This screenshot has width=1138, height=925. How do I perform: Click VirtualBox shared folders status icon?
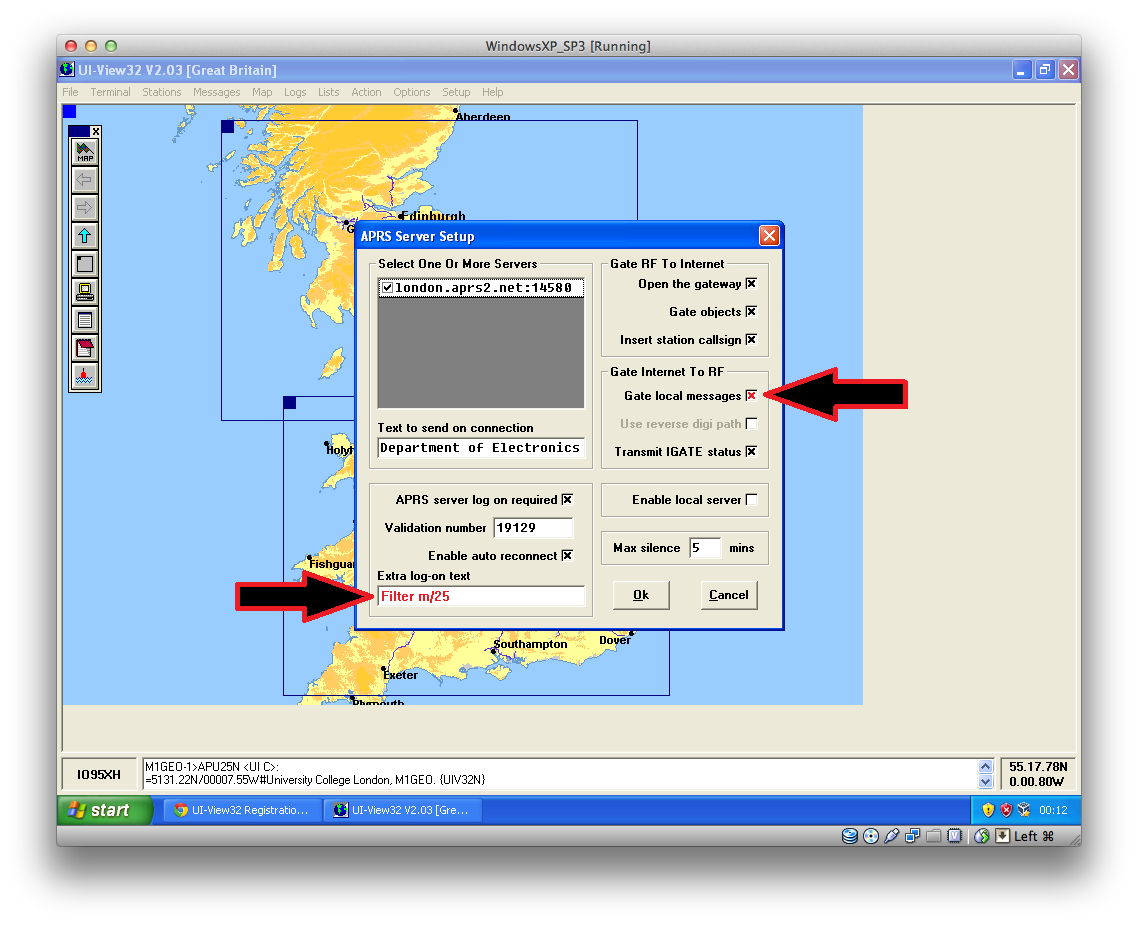point(933,836)
